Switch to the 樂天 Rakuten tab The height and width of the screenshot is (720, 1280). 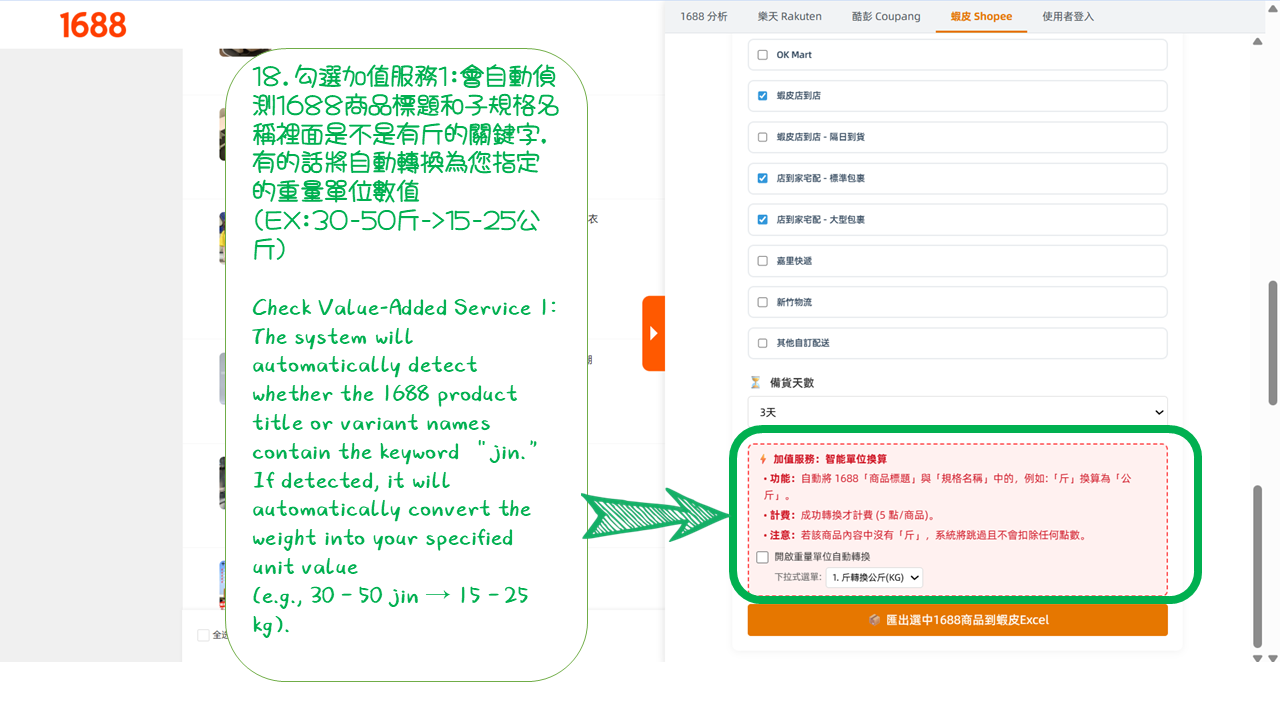[789, 16]
